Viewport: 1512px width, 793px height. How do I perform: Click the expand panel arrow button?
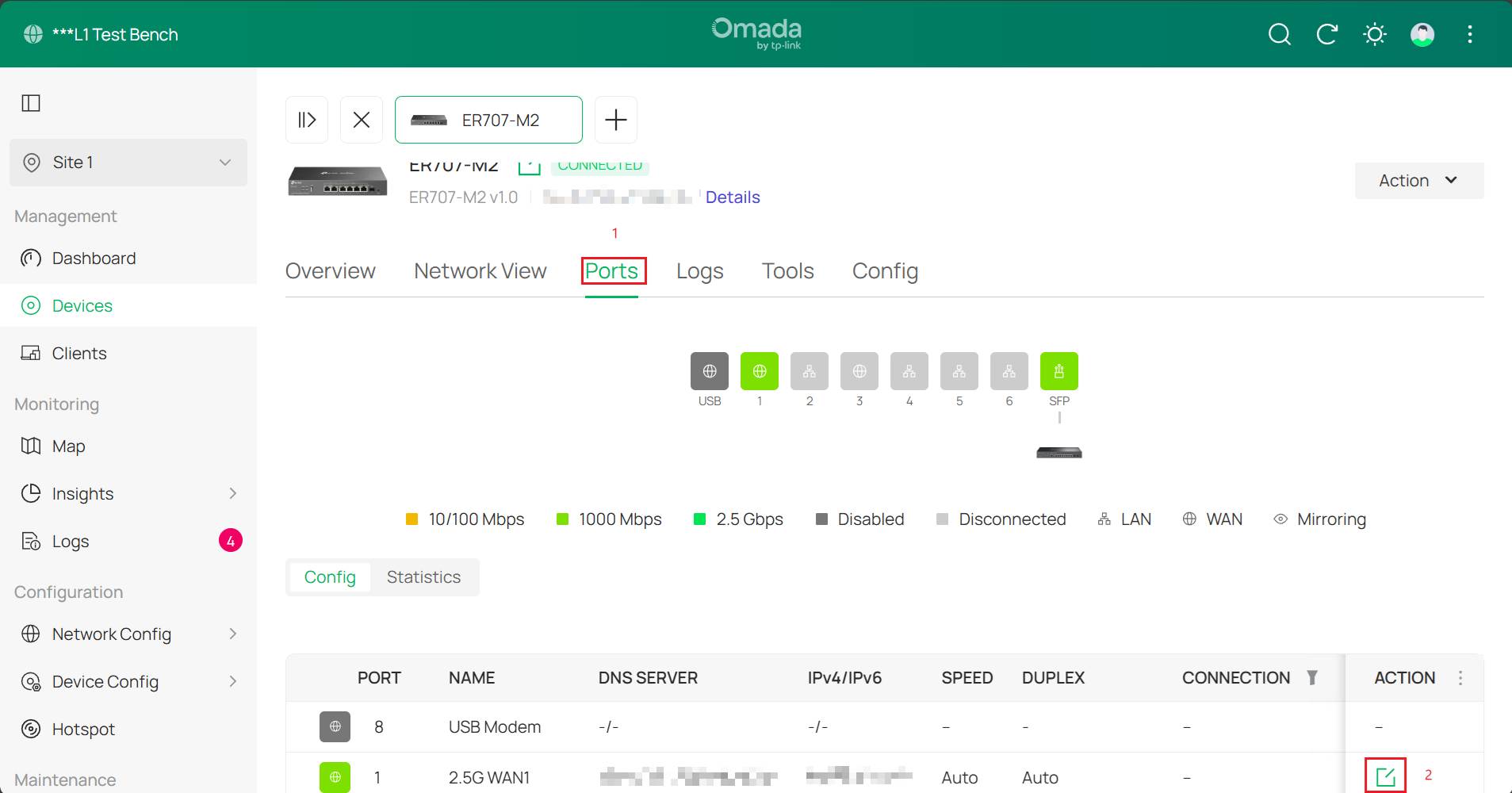[307, 120]
